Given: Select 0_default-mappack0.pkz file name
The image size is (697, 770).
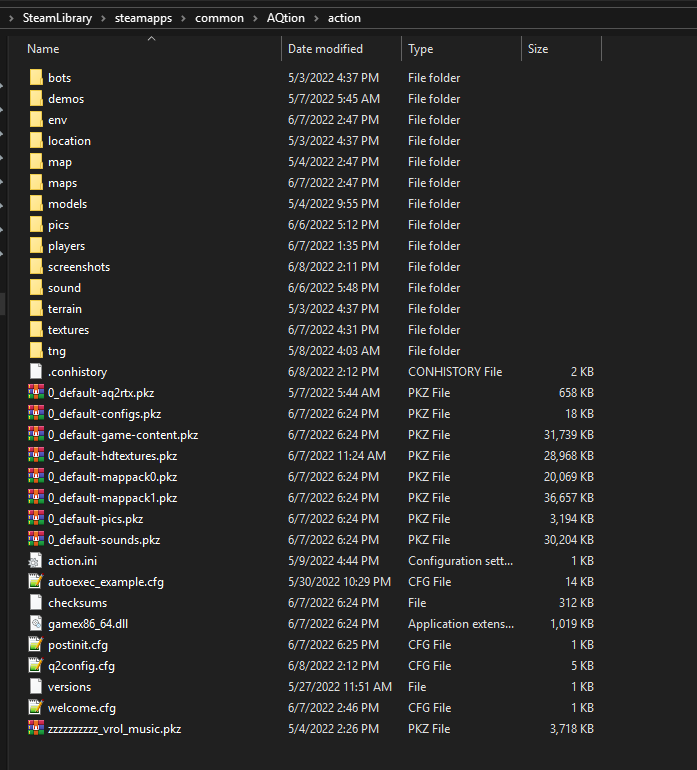Looking at the screenshot, I should click(x=112, y=477).
